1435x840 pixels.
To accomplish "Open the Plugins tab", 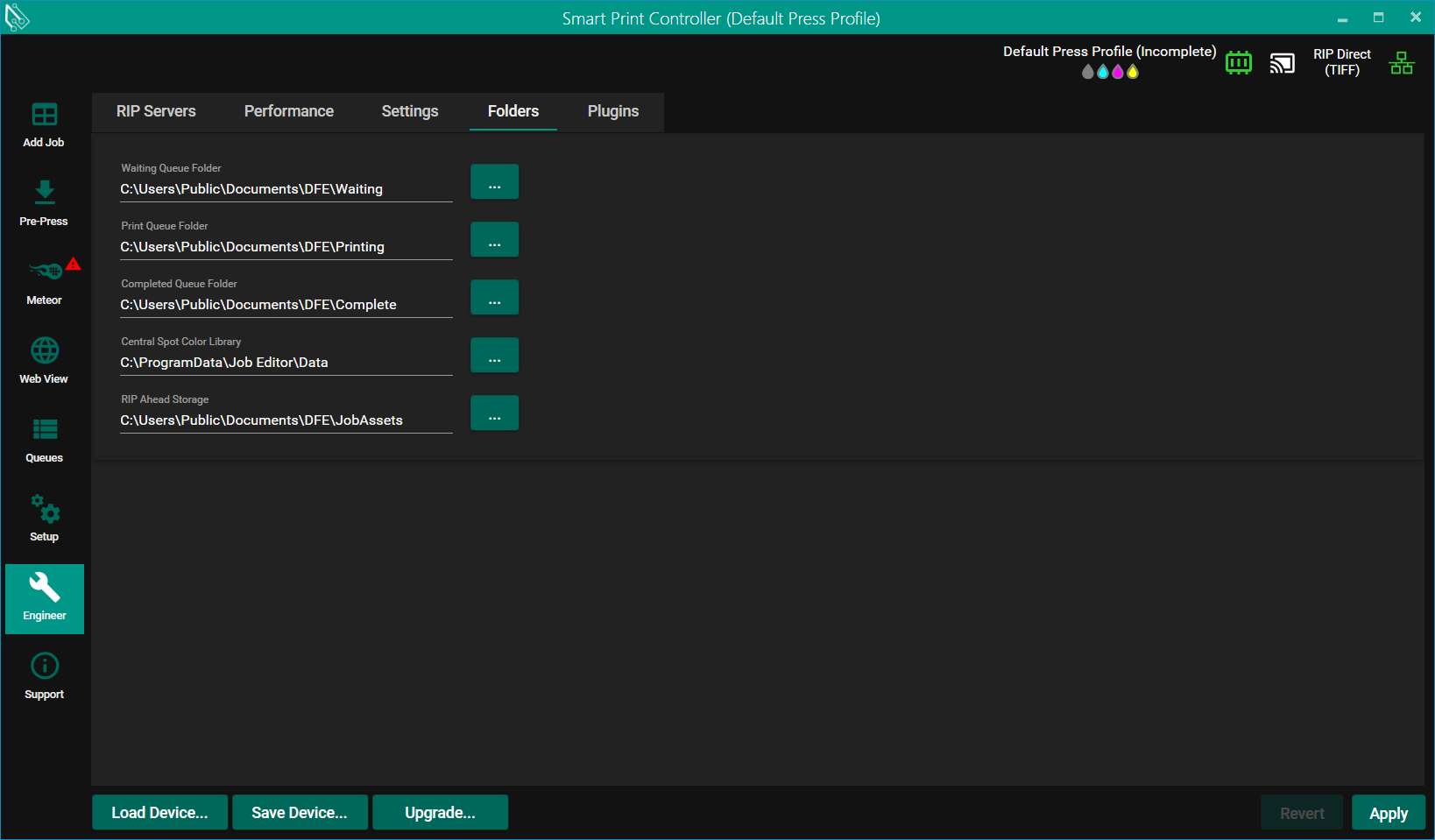I will (x=612, y=111).
